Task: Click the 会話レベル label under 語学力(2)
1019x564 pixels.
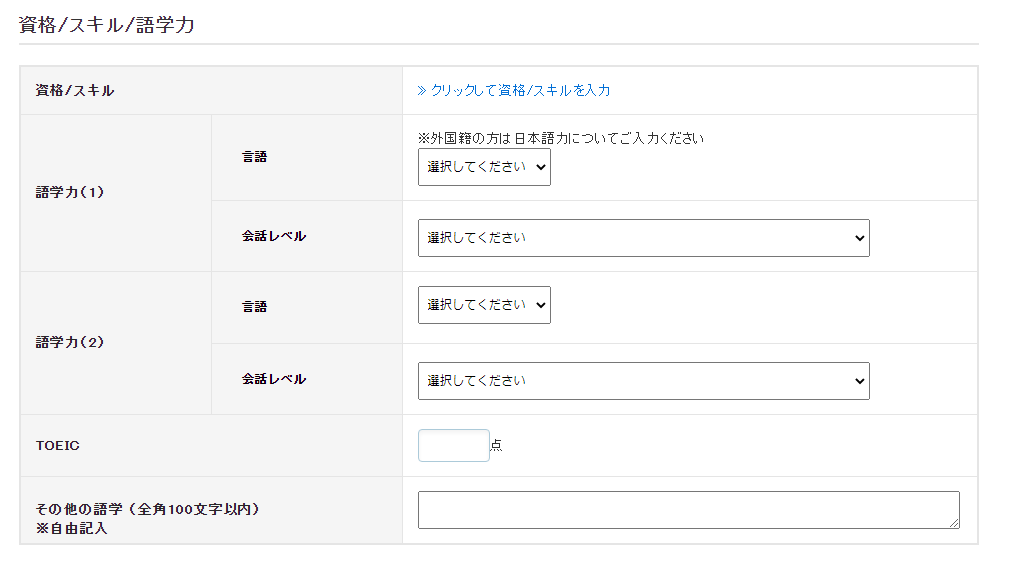Action: coord(273,379)
